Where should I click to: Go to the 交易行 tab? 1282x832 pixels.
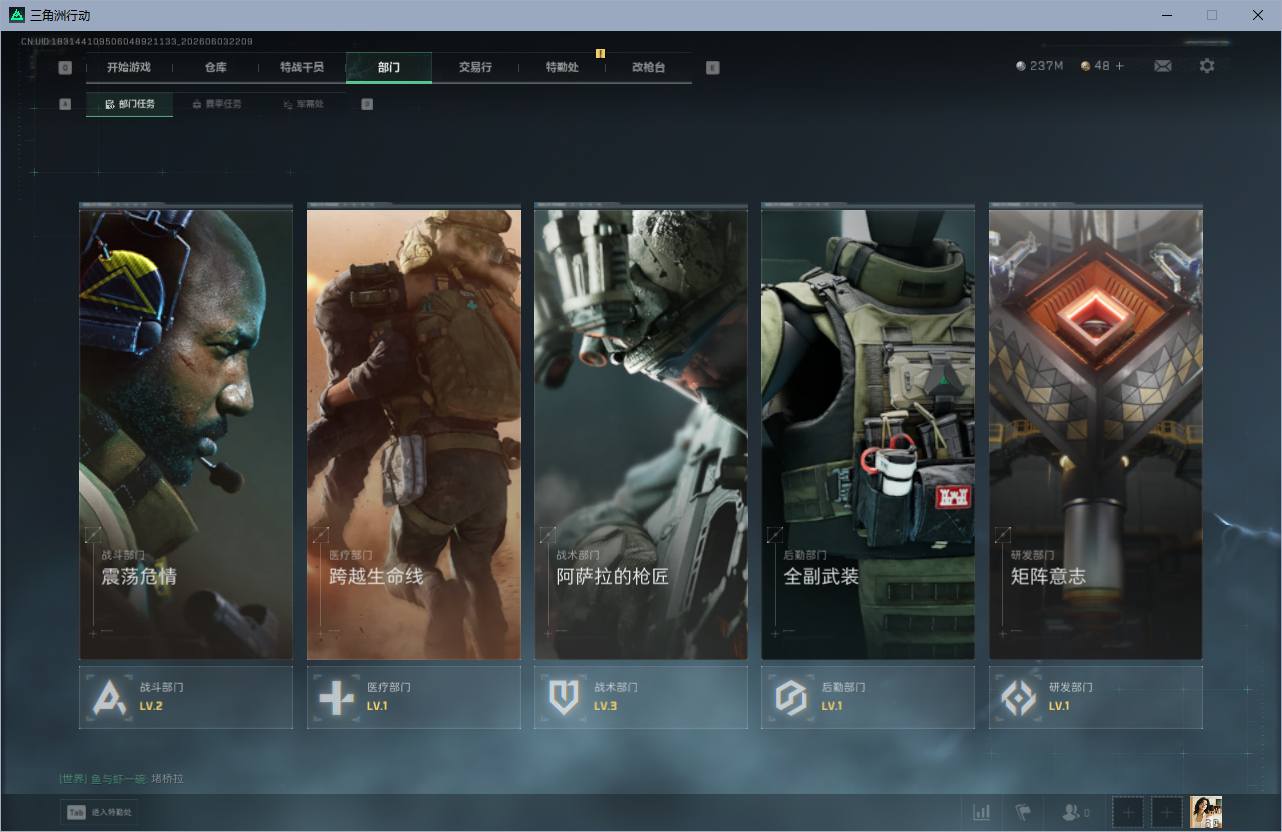pyautogui.click(x=475, y=67)
